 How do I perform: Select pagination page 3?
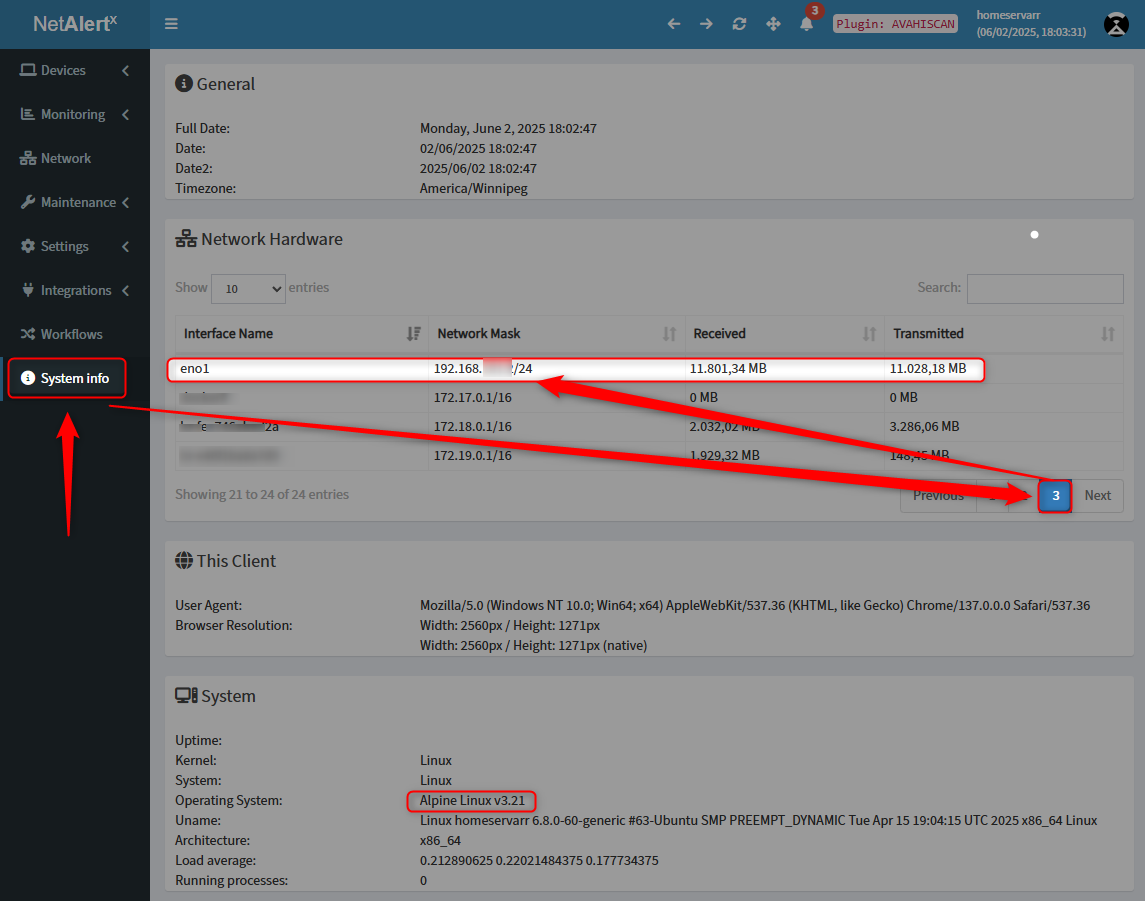1054,495
